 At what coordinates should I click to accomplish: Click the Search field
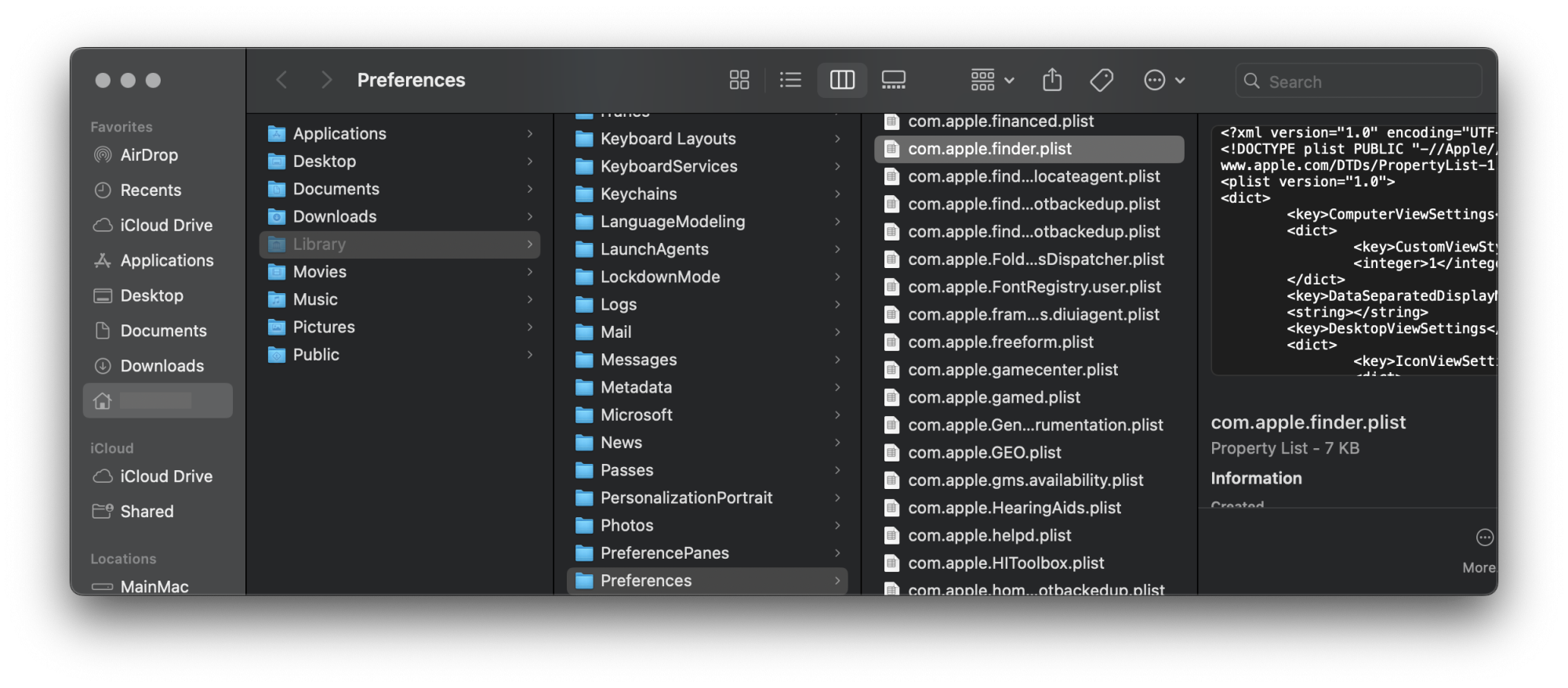[x=1359, y=81]
